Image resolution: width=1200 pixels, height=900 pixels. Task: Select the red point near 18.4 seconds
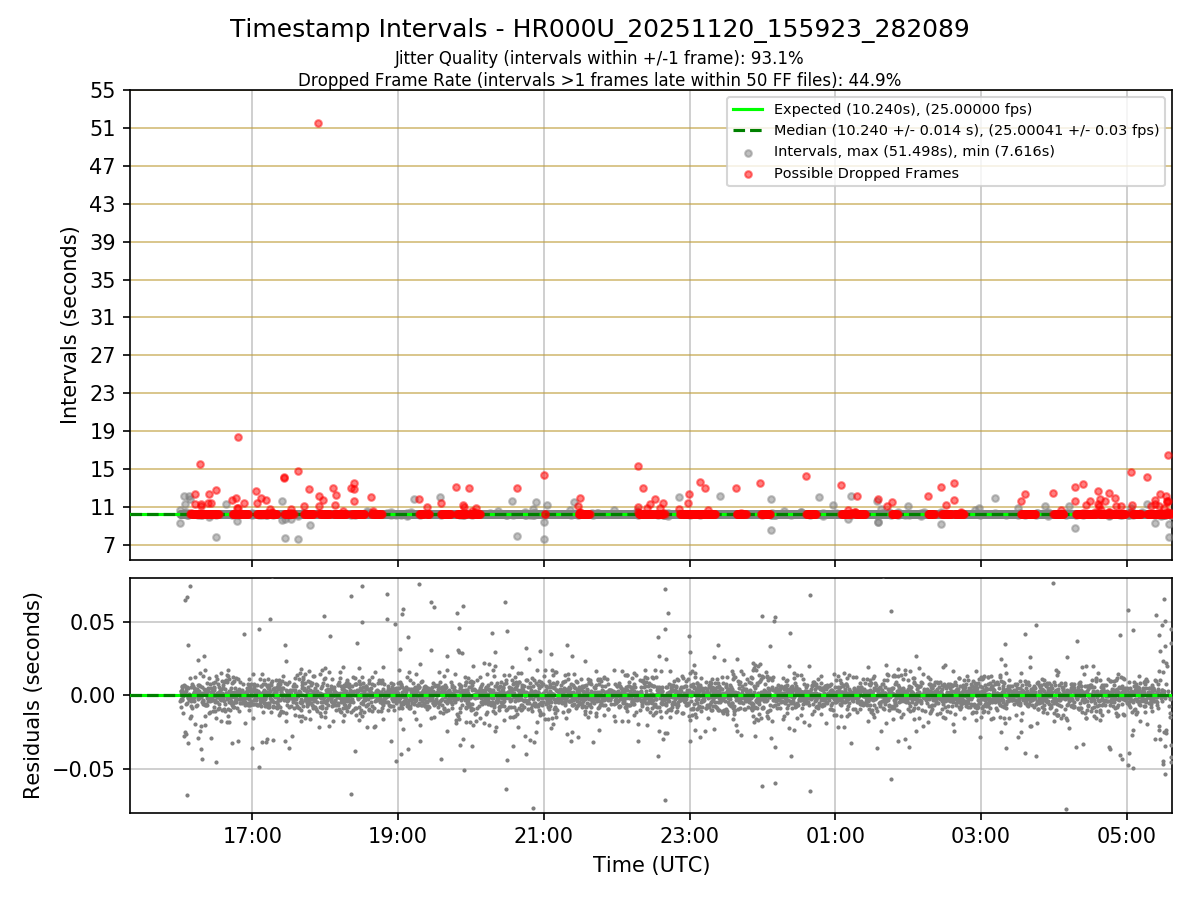click(x=238, y=437)
